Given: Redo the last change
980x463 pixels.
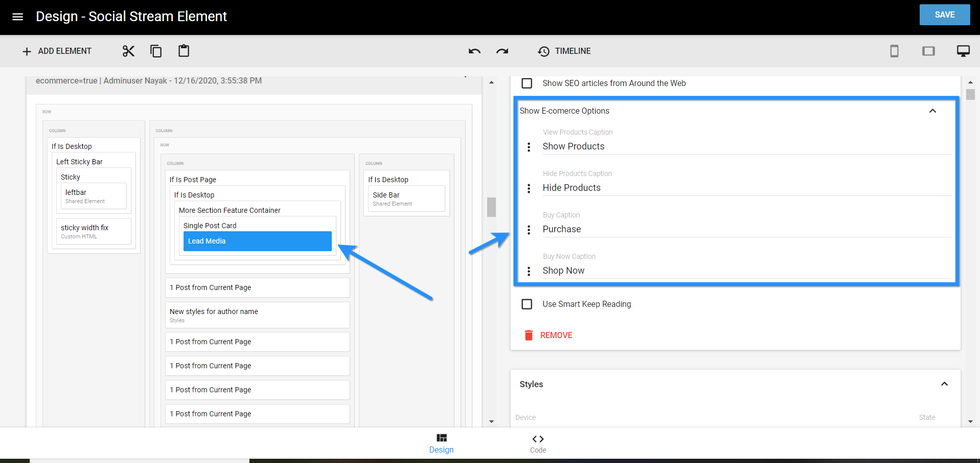Looking at the screenshot, I should click(502, 51).
